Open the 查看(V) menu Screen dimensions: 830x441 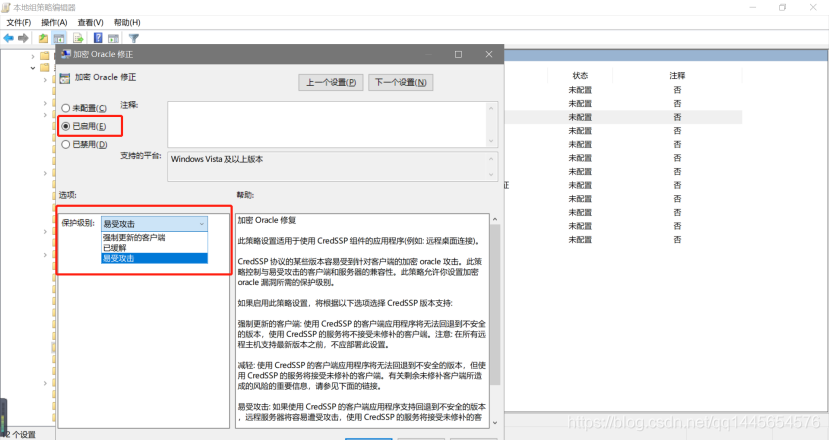tap(91, 22)
